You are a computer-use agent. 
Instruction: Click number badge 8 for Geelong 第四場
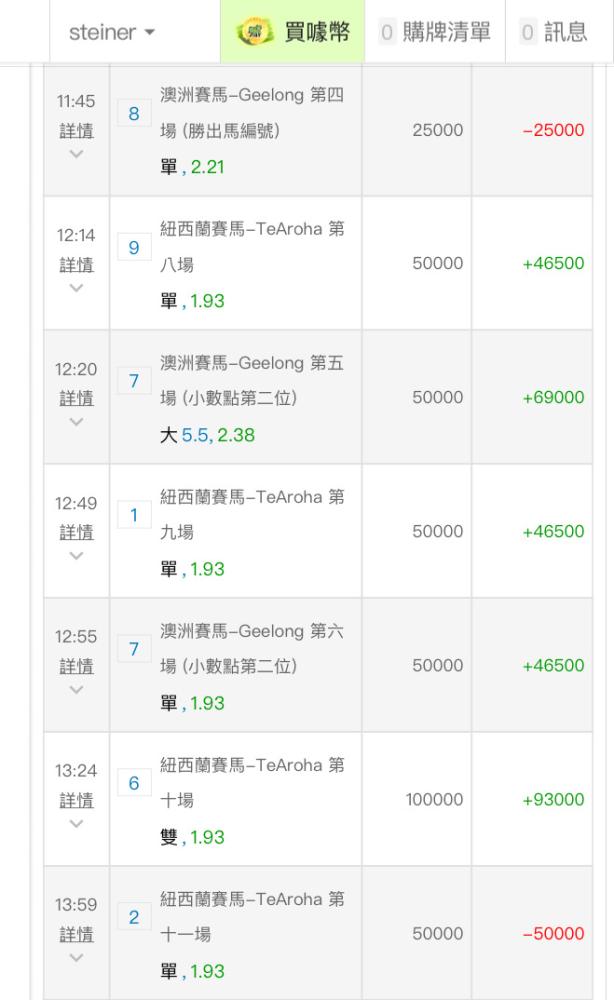(134, 114)
